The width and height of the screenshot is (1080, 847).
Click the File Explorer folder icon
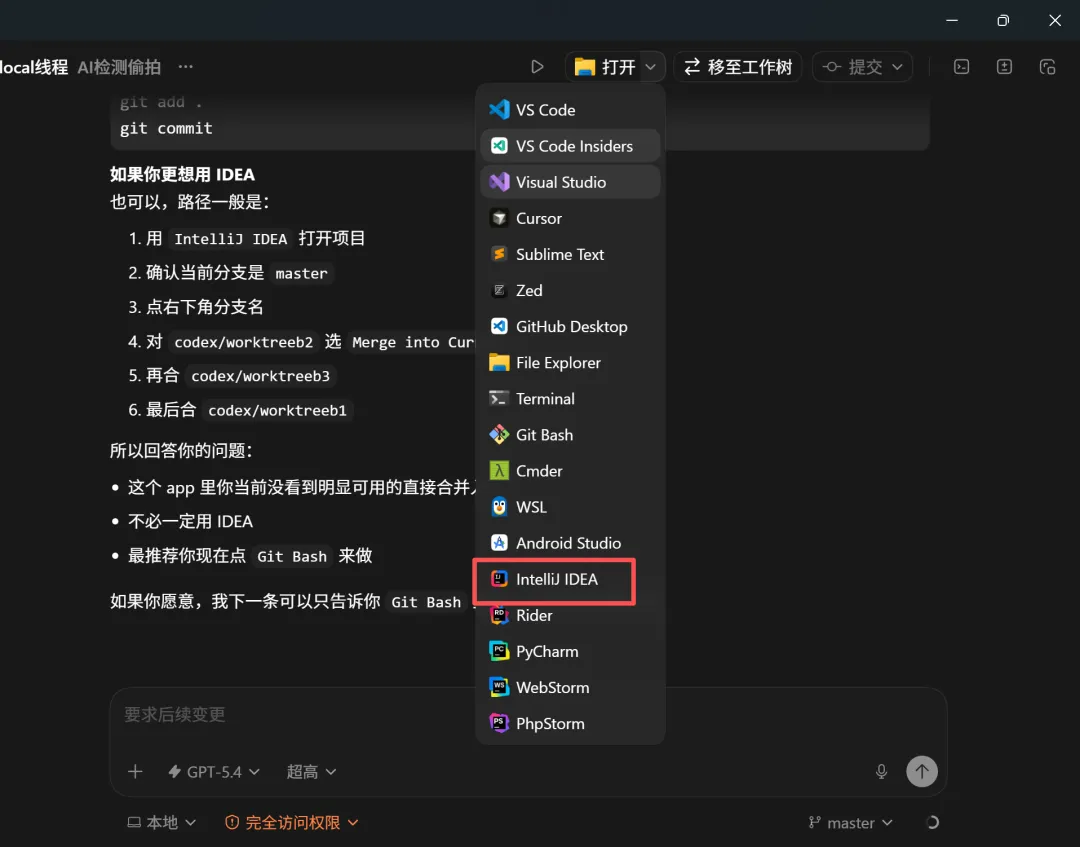tap(499, 362)
